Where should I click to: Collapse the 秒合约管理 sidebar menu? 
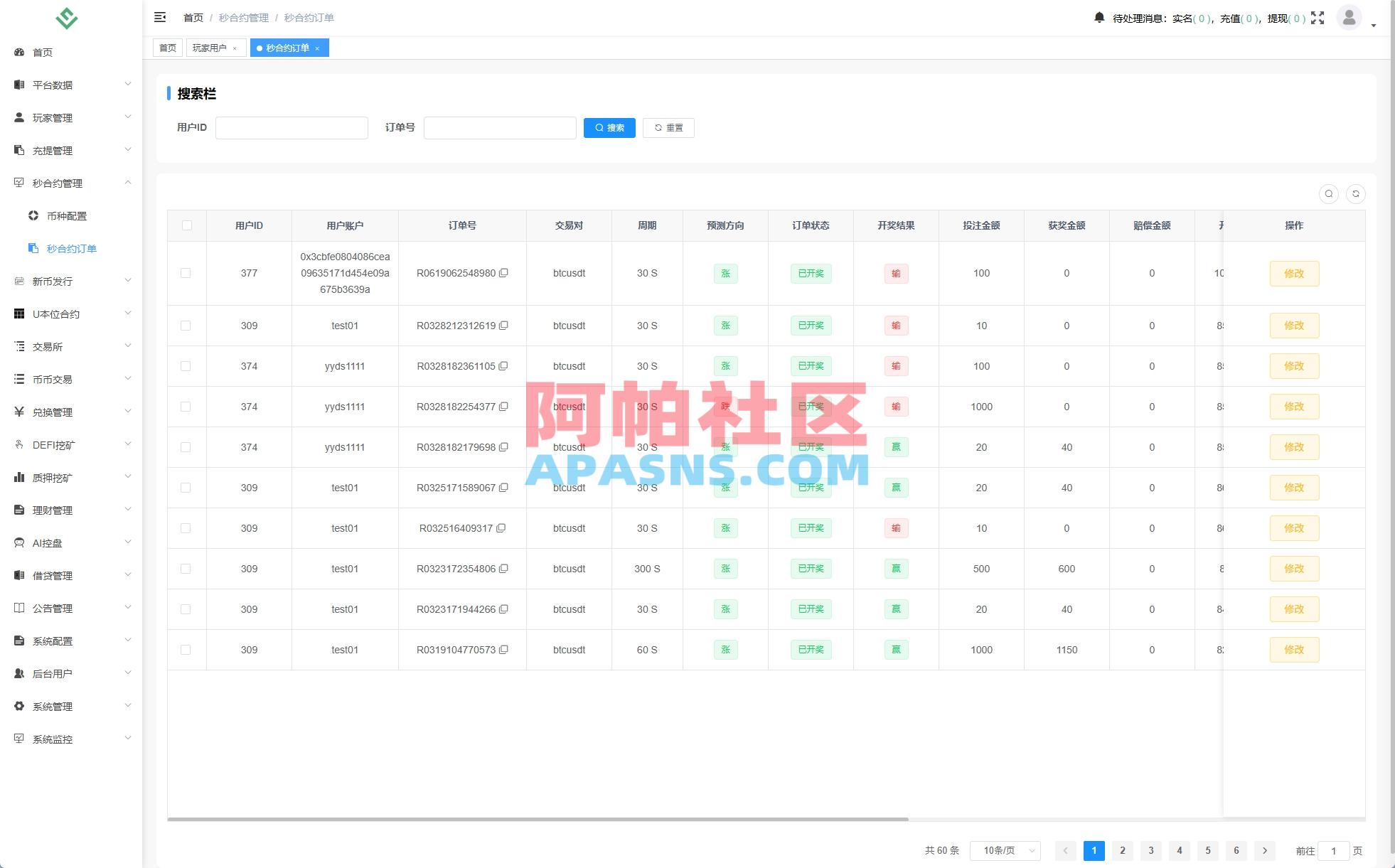tap(71, 183)
